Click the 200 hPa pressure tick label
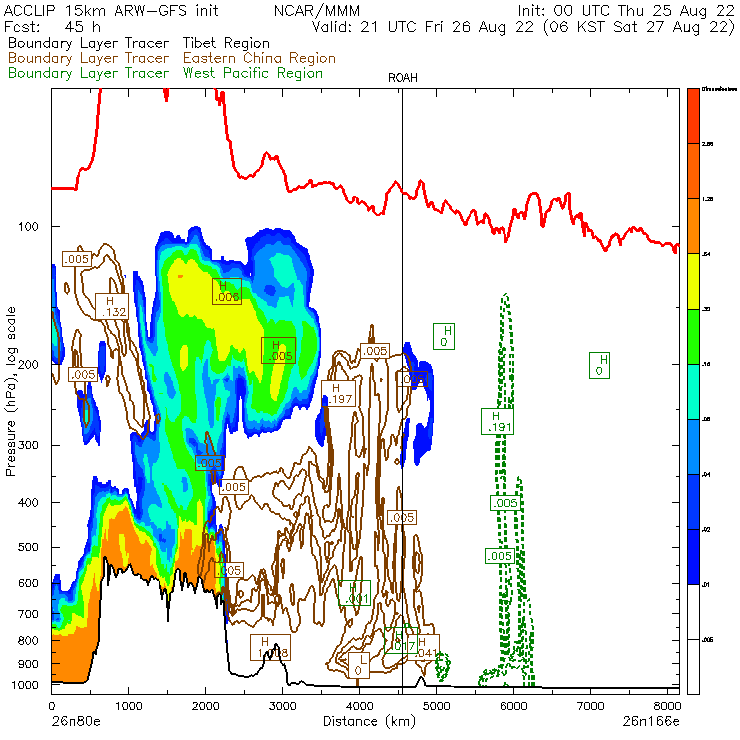Screen dimensions: 740x740 28,365
